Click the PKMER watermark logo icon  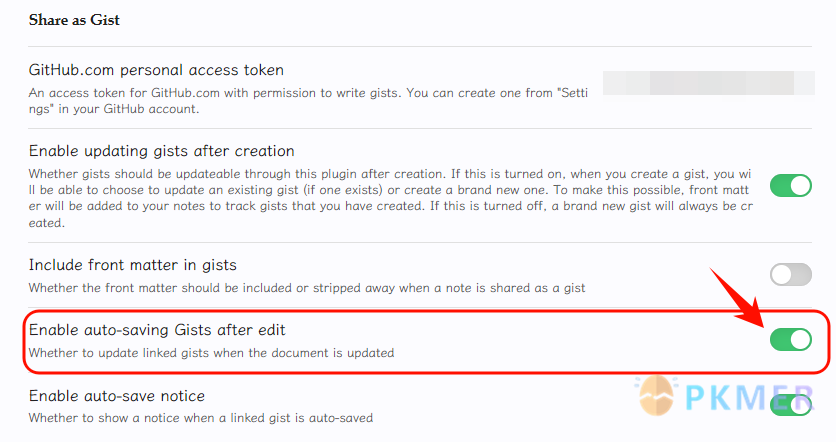pyautogui.click(x=656, y=396)
